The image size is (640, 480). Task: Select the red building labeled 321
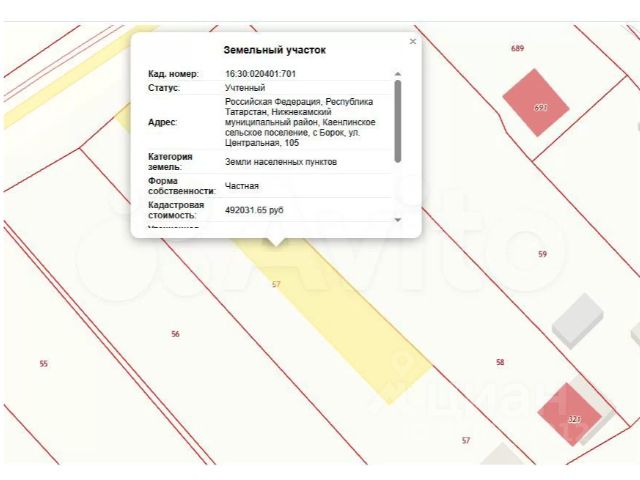tap(569, 415)
